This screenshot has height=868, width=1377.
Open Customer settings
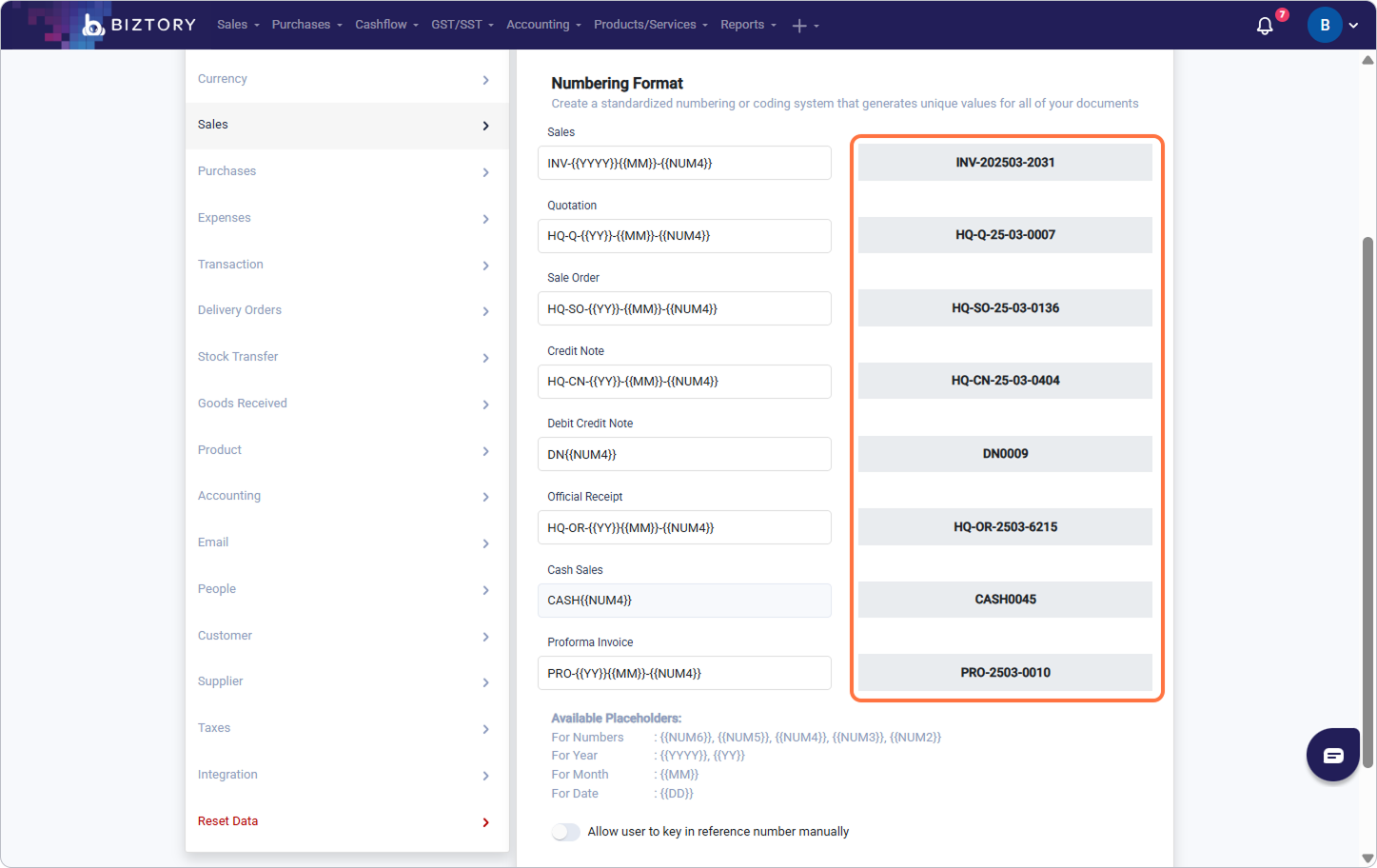point(347,636)
